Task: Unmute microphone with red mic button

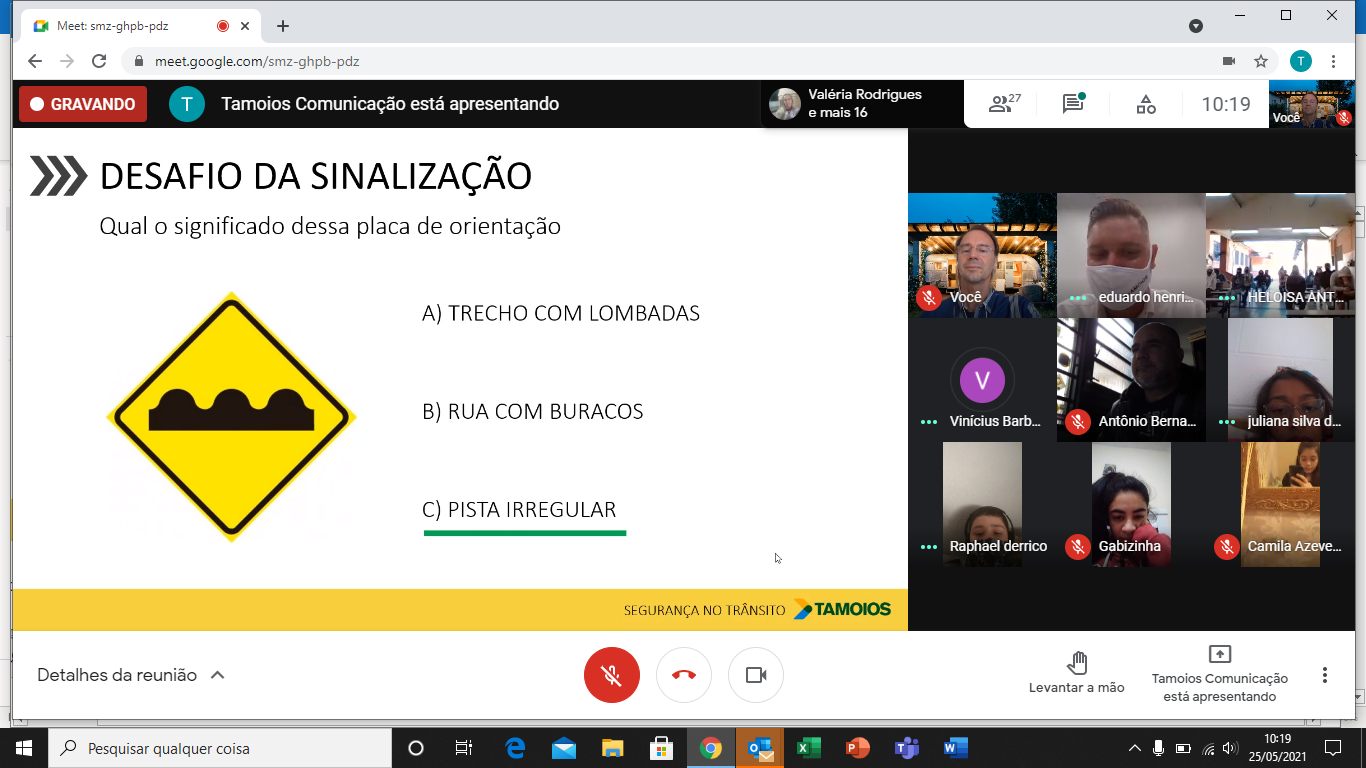Action: point(612,675)
